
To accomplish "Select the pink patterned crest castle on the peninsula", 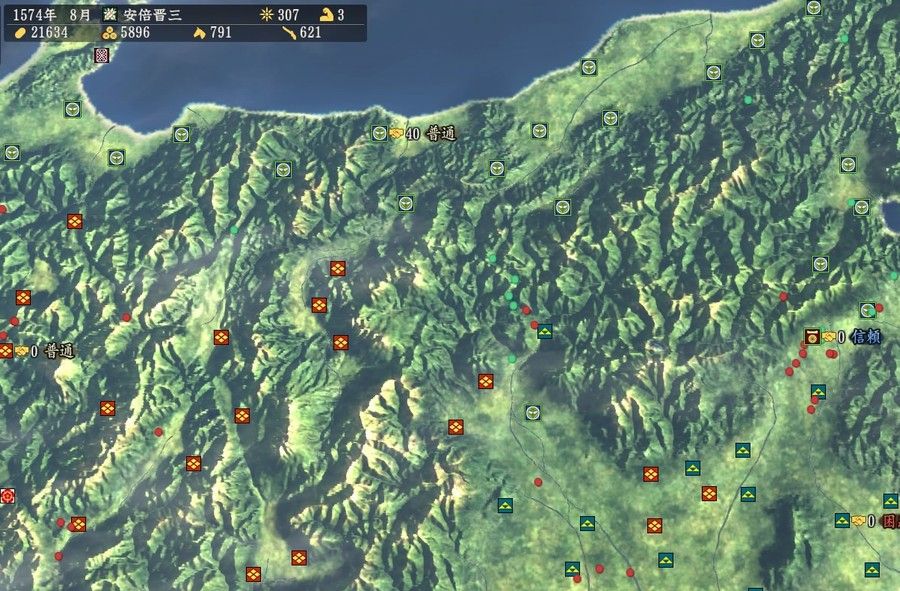I will pyautogui.click(x=101, y=56).
